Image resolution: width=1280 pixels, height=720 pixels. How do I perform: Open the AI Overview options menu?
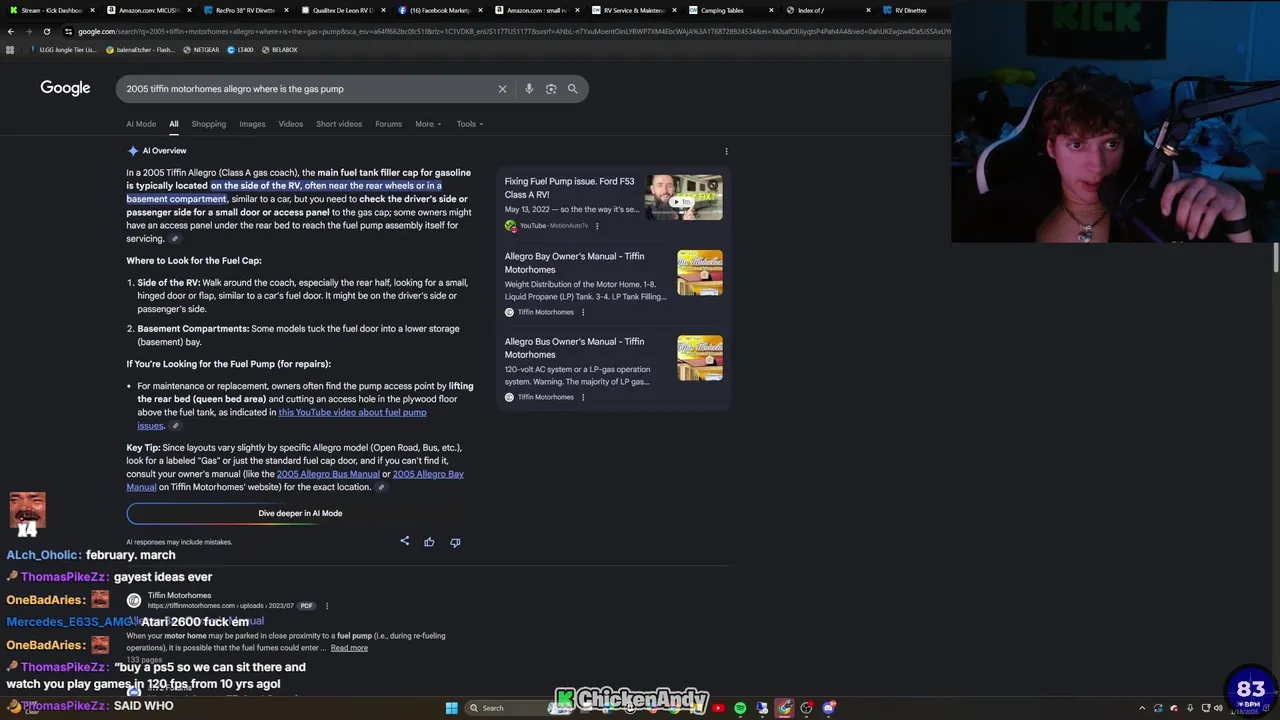(726, 151)
